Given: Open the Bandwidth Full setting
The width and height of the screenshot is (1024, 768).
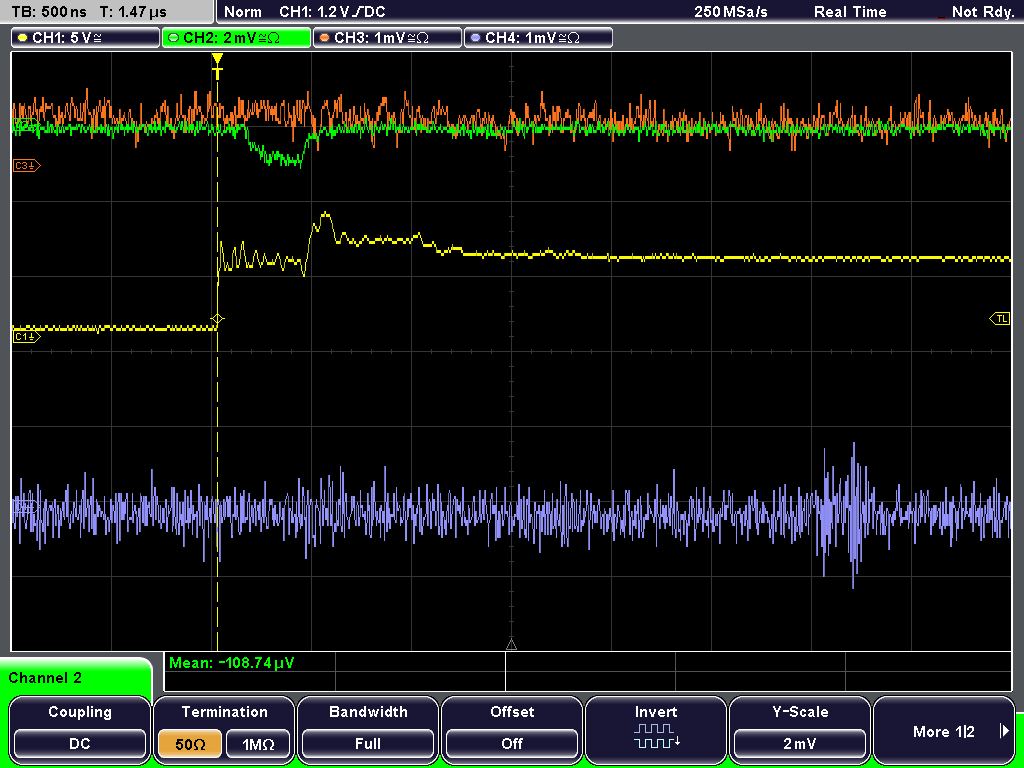Looking at the screenshot, I should (368, 729).
